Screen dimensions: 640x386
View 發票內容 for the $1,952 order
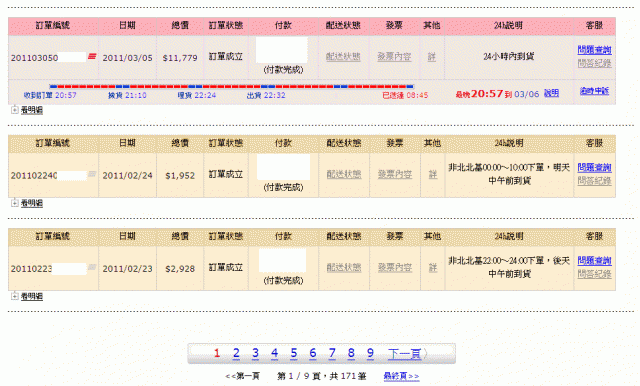point(395,175)
